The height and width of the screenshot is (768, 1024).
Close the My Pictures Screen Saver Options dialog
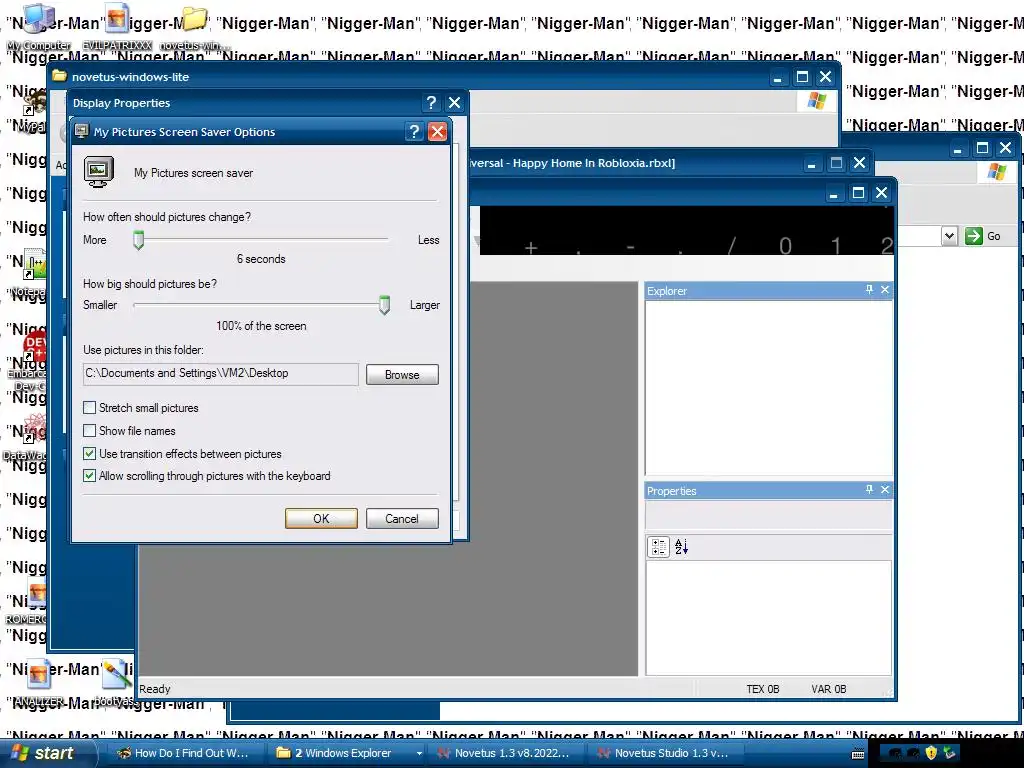[x=438, y=132]
